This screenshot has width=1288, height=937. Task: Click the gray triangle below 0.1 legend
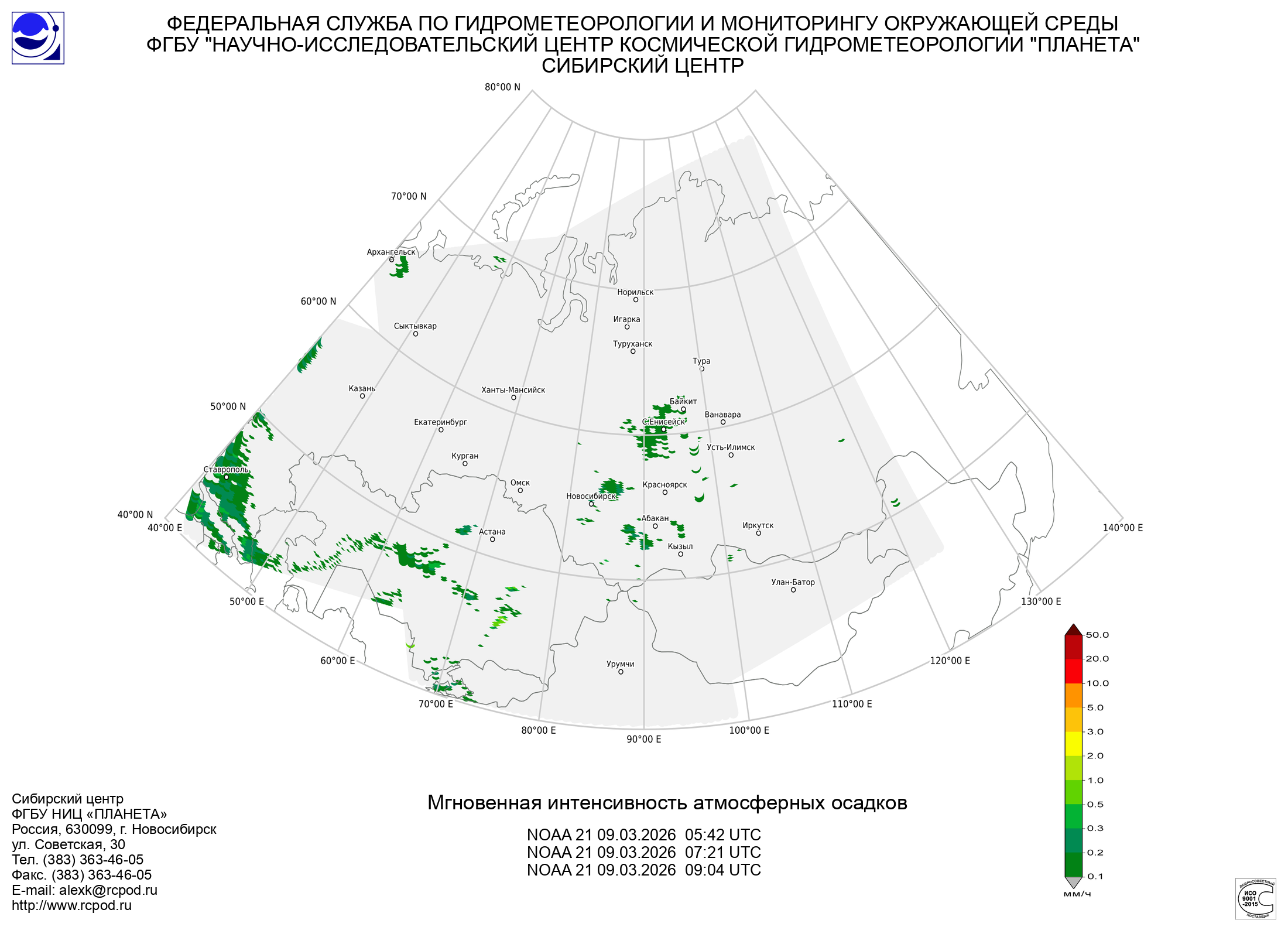(x=1073, y=882)
